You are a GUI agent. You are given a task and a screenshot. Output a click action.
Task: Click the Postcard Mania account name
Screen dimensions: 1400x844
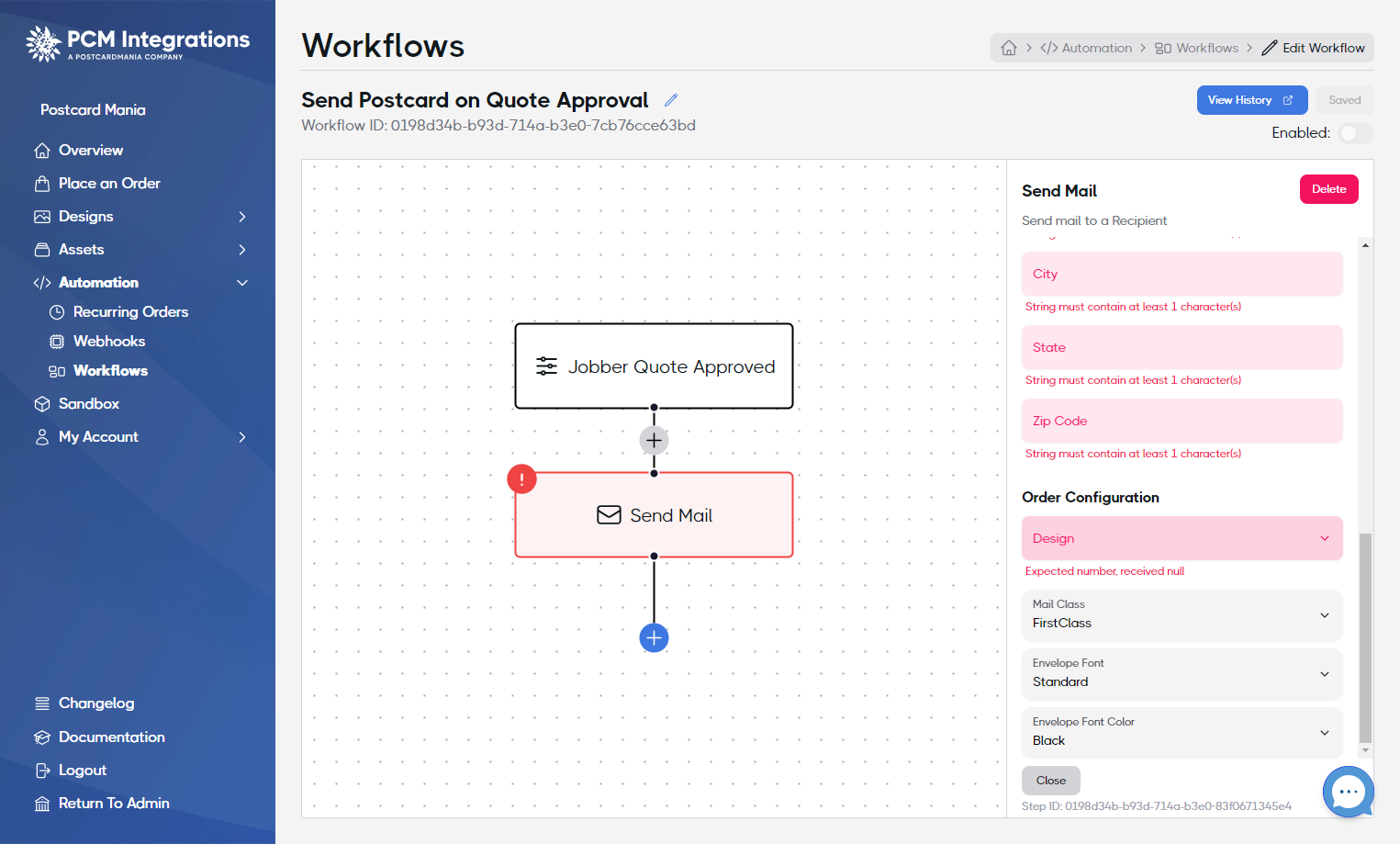pyautogui.click(x=93, y=110)
